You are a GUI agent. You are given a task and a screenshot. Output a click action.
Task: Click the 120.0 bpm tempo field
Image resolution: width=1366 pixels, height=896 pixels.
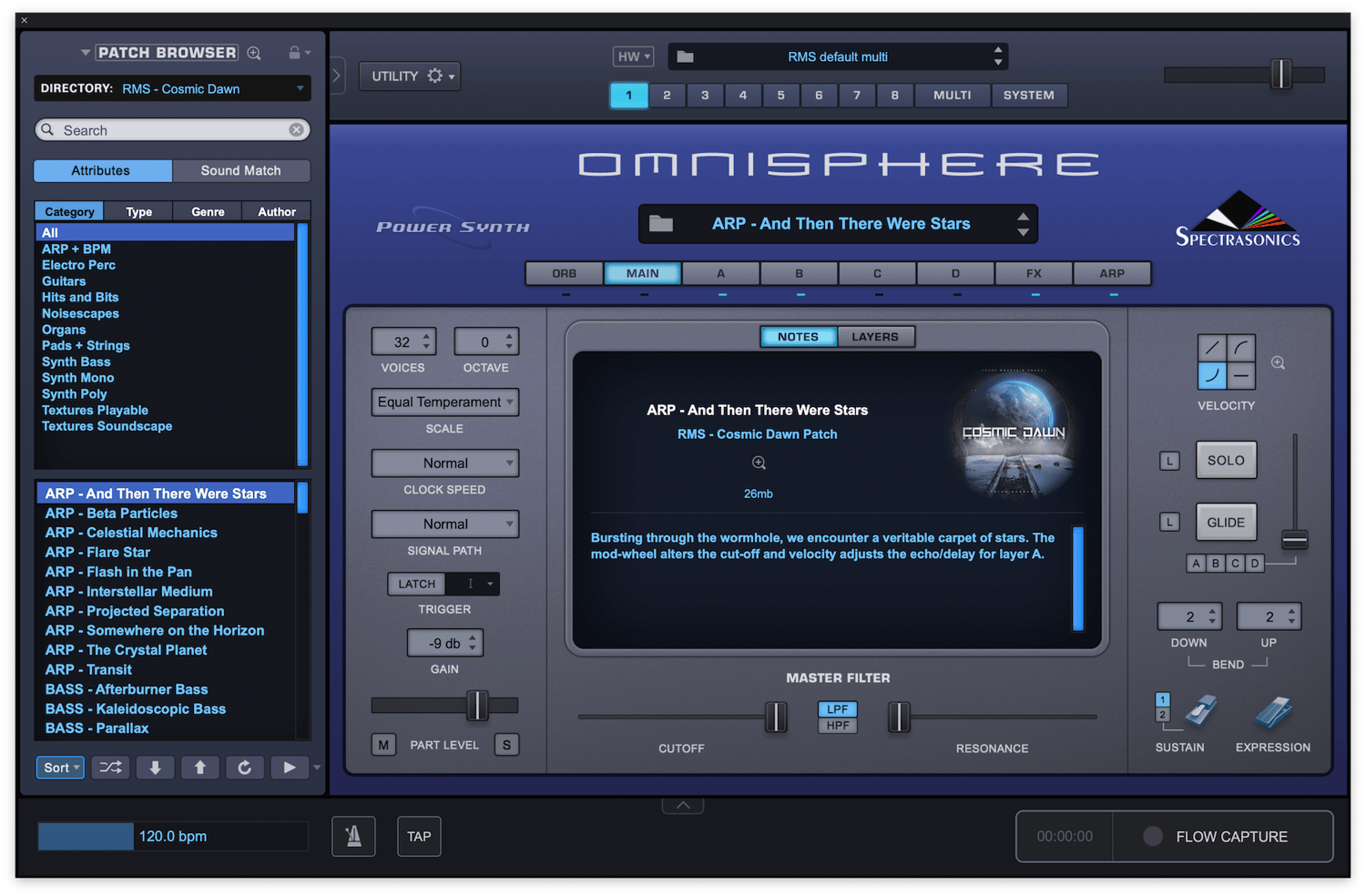(x=173, y=836)
